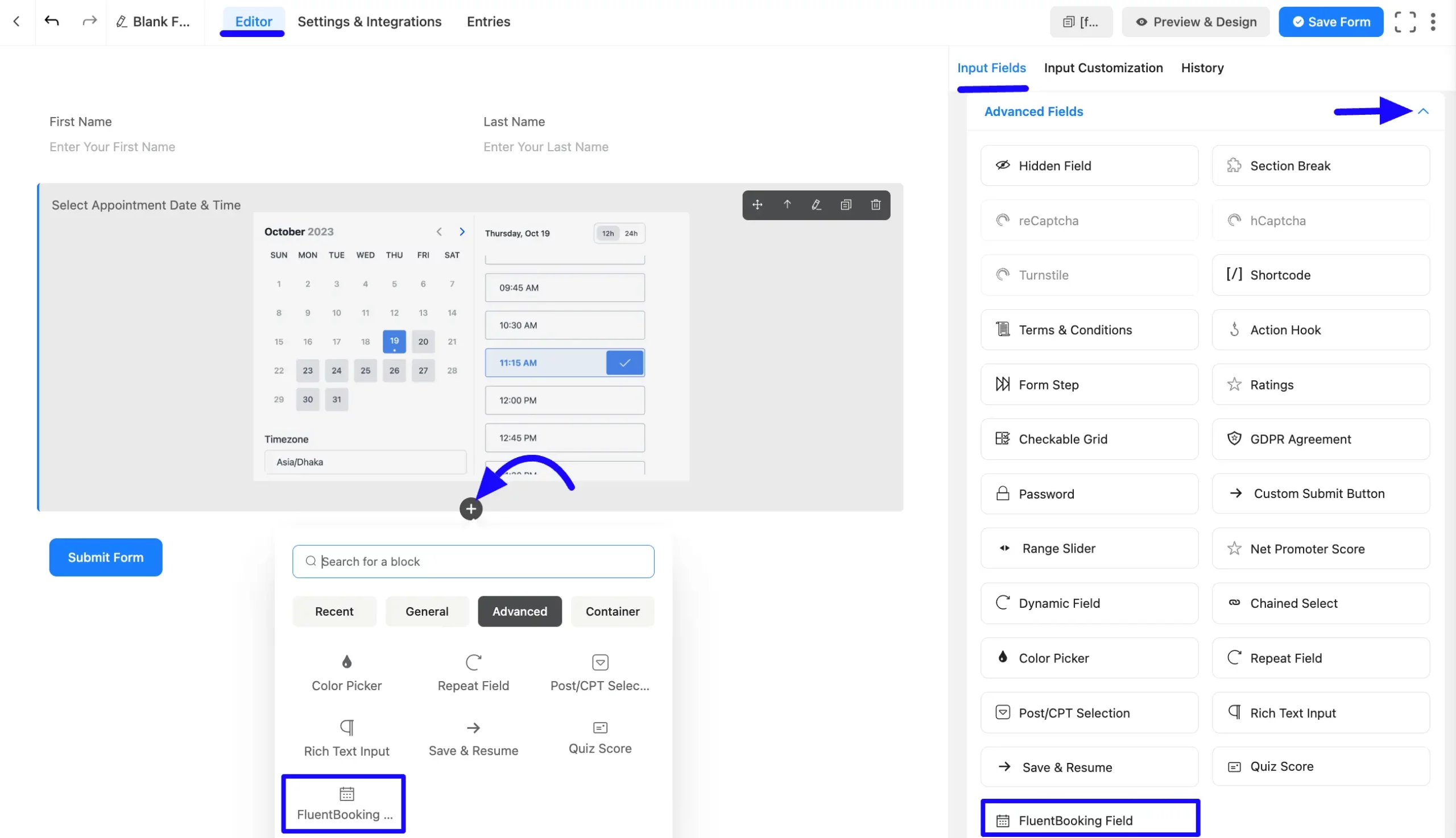Enter fullscreen editor mode
The height and width of the screenshot is (838, 1456).
(1405, 22)
